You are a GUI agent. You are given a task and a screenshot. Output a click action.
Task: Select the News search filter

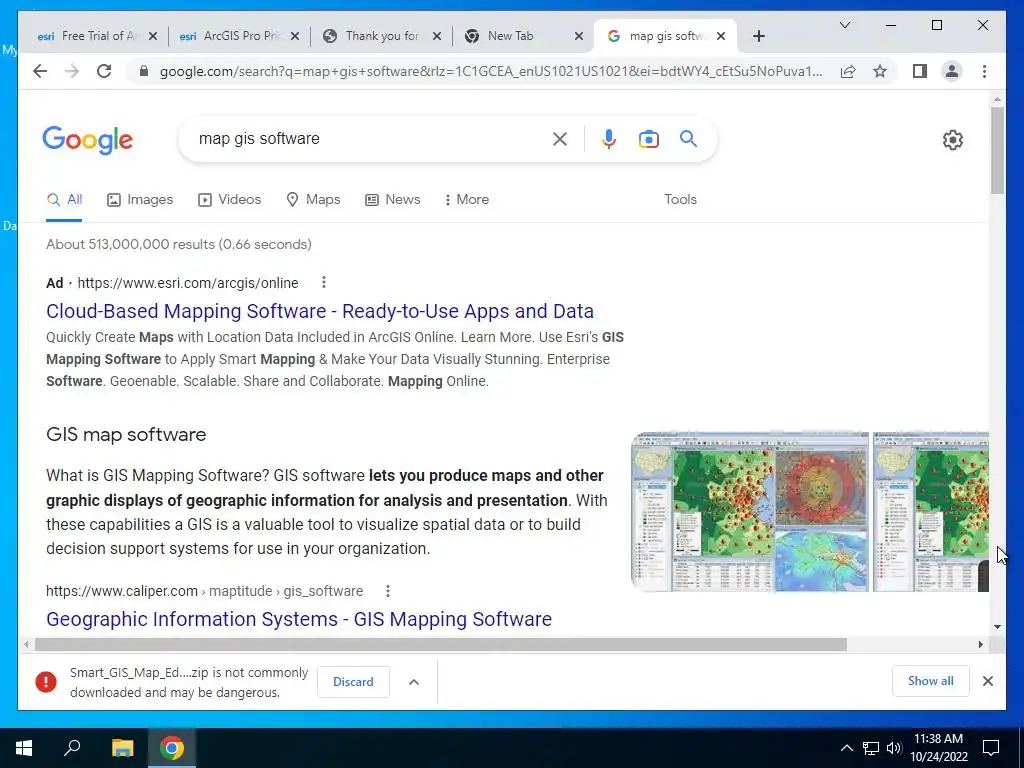[x=392, y=199]
